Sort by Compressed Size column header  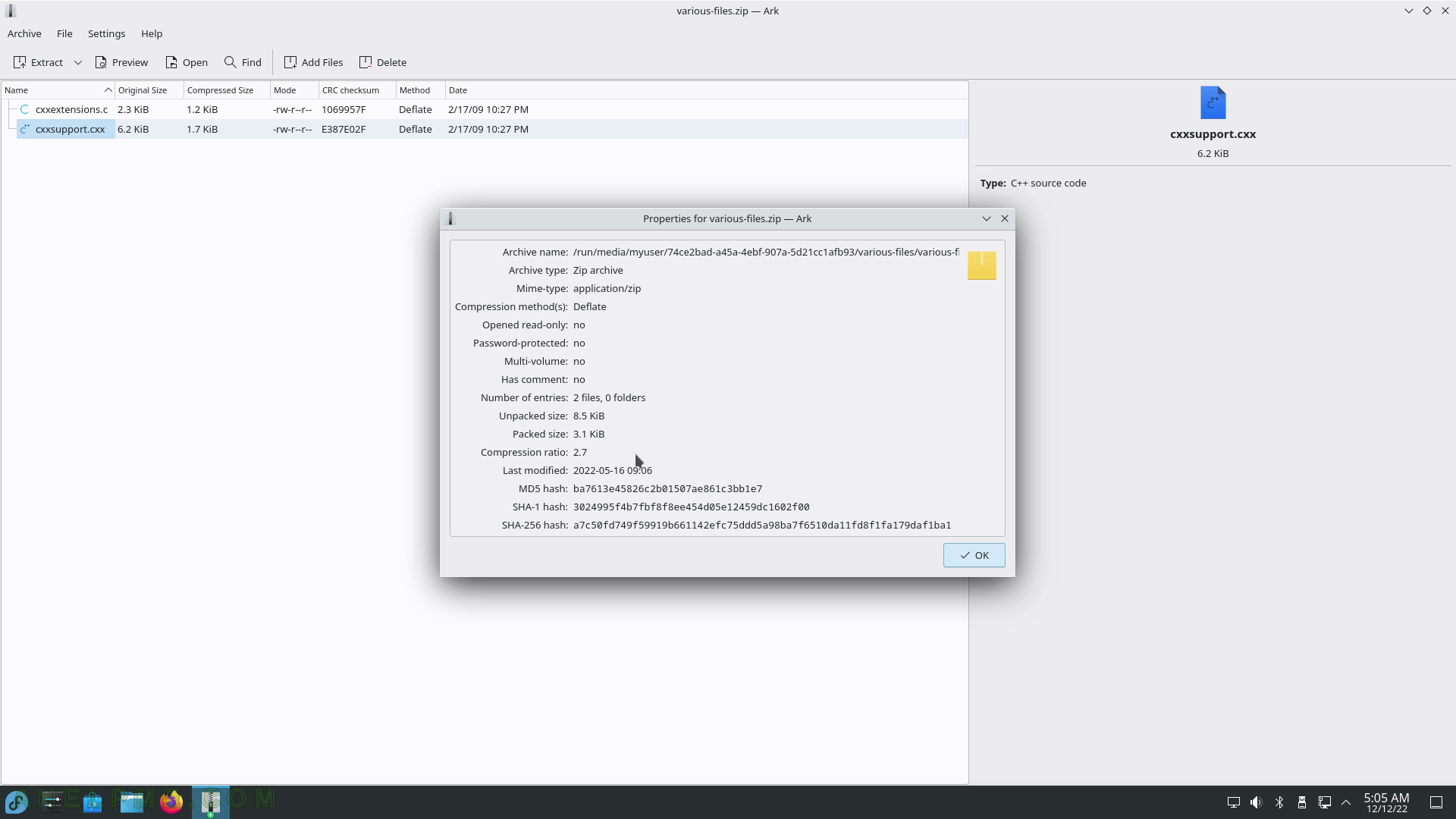point(227,90)
